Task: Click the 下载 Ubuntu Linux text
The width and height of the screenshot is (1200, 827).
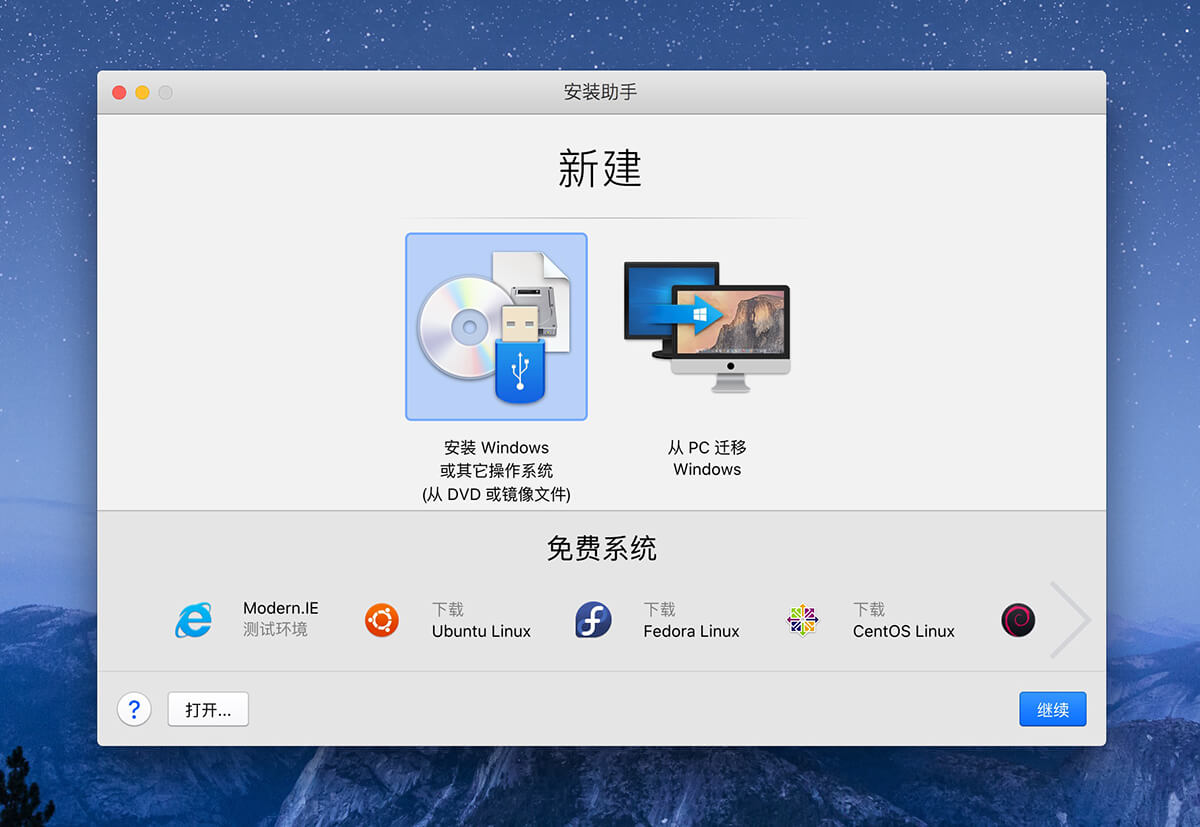Action: pos(481,620)
